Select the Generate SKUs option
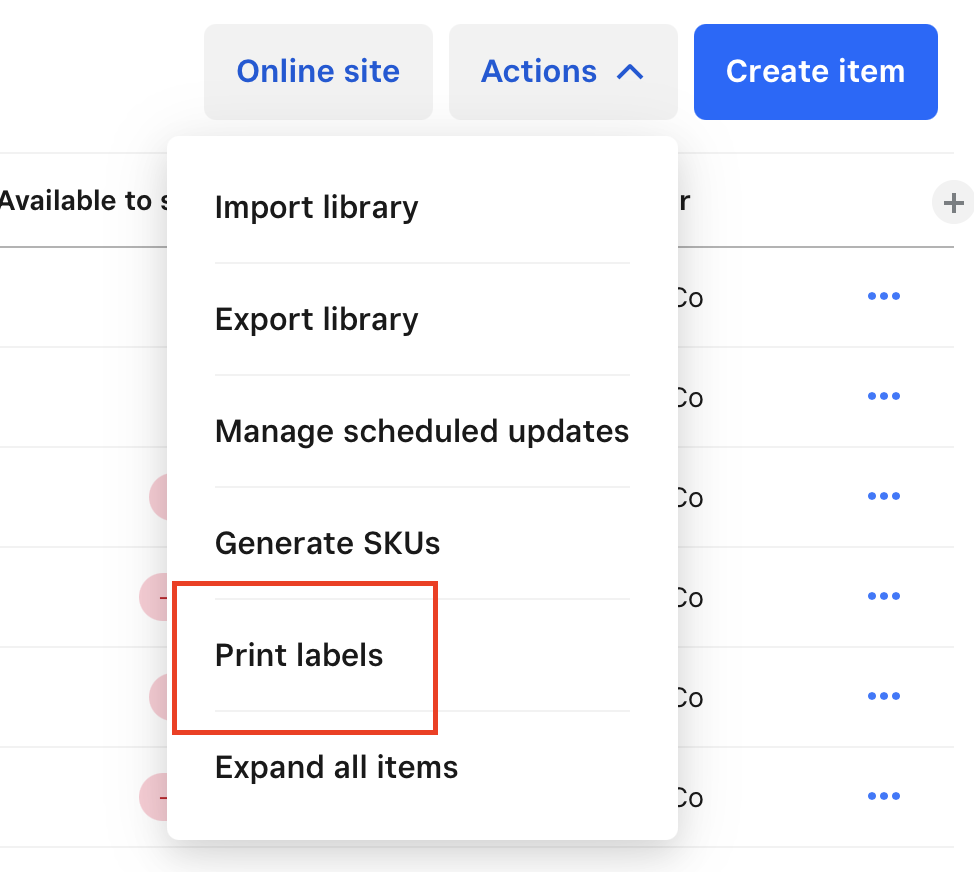 [x=327, y=544]
